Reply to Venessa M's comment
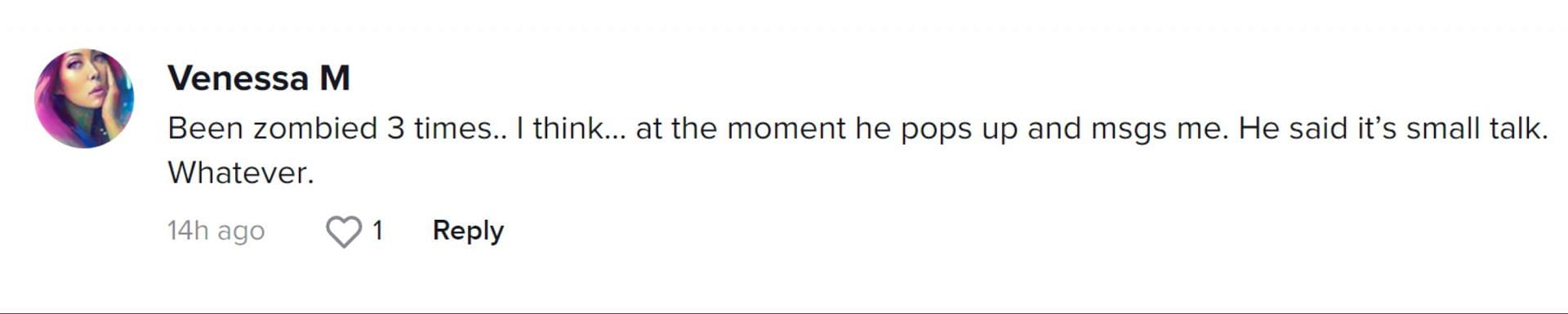The height and width of the screenshot is (314, 1568). pyautogui.click(x=468, y=231)
